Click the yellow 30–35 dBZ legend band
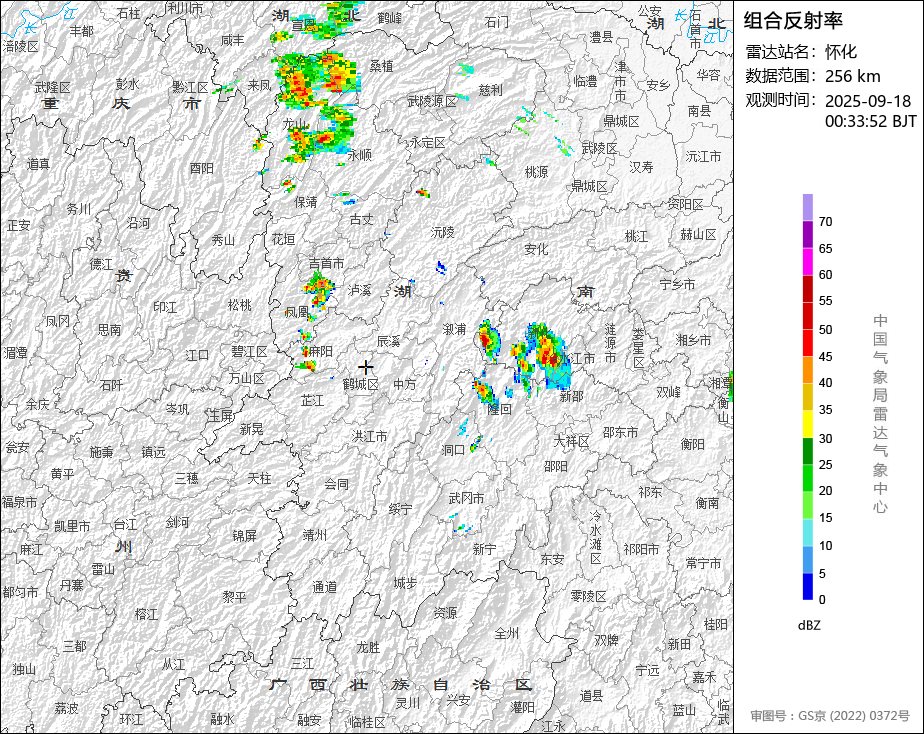Screen dimensions: 924x734 click(x=807, y=424)
